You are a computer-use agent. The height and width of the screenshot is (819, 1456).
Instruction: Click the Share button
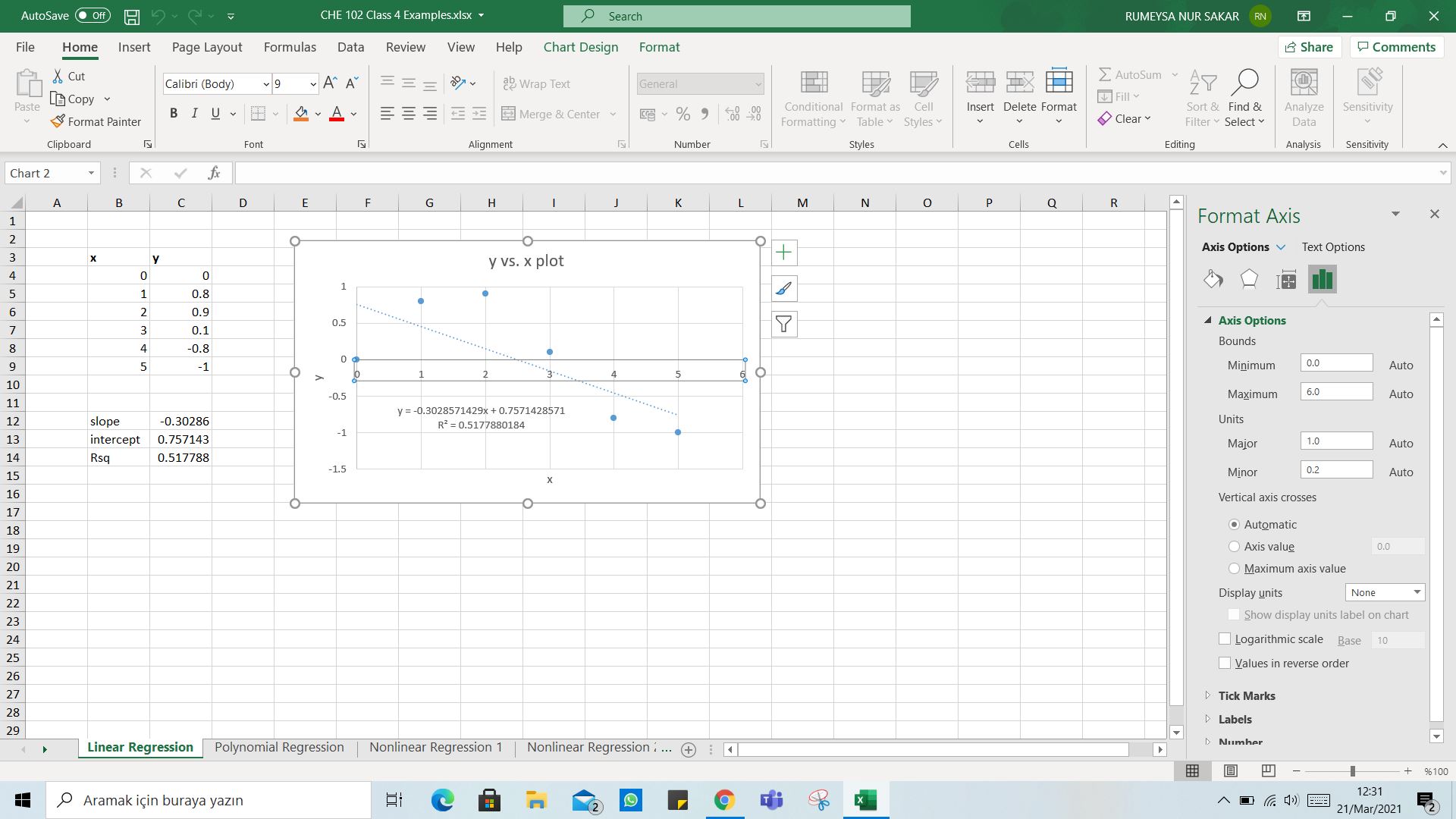(1309, 47)
